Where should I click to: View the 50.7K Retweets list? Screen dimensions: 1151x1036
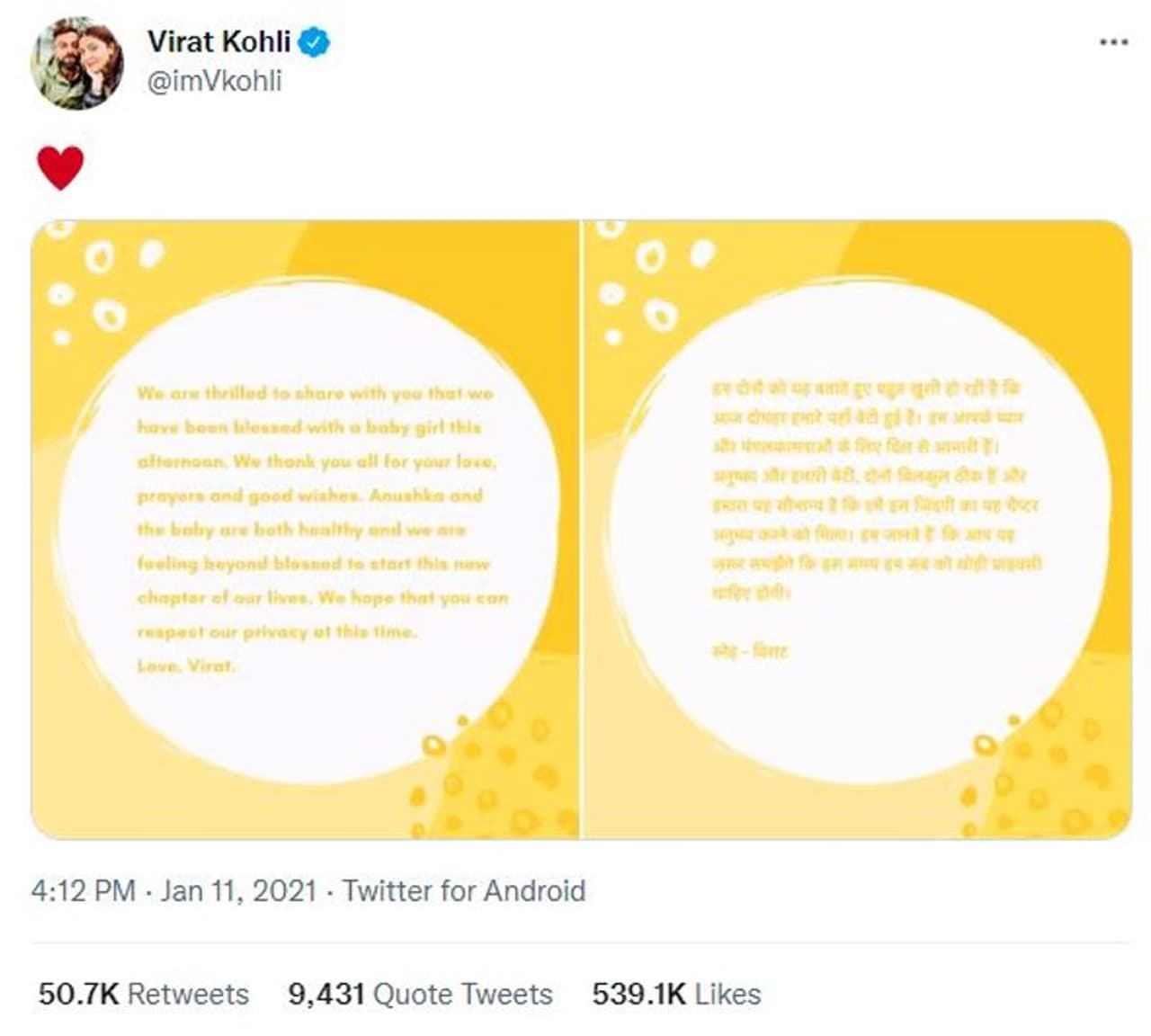pyautogui.click(x=144, y=994)
